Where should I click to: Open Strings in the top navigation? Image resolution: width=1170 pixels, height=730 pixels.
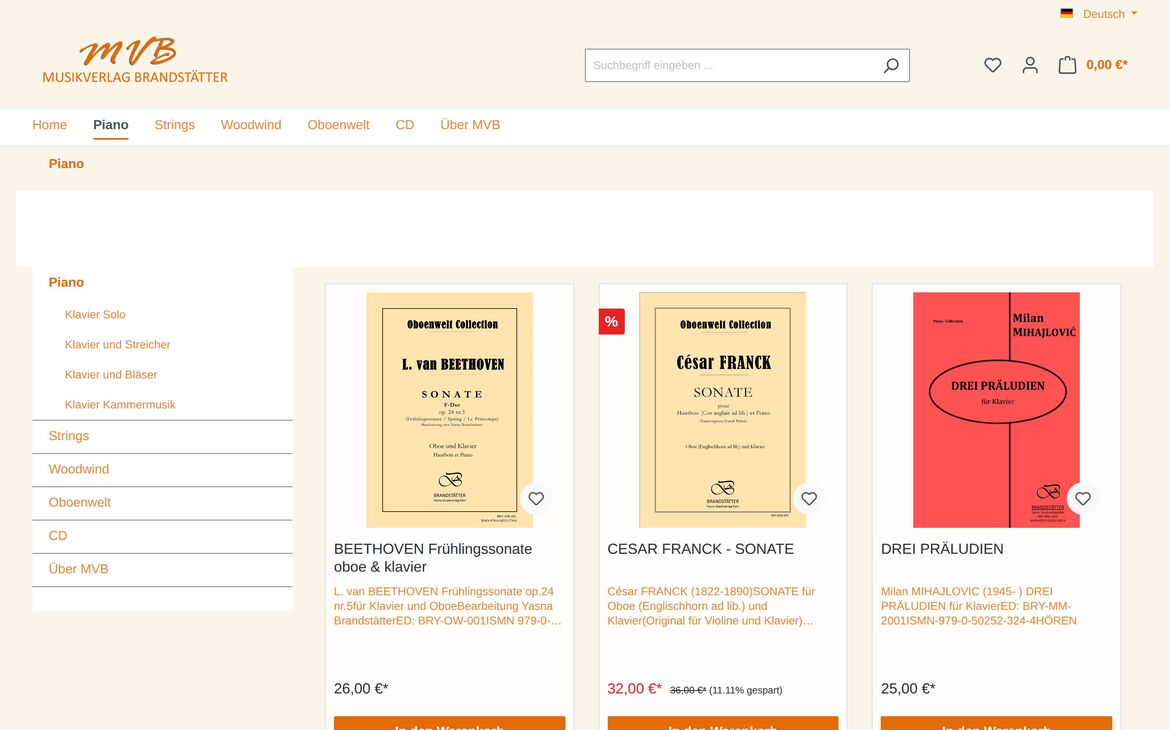(175, 125)
